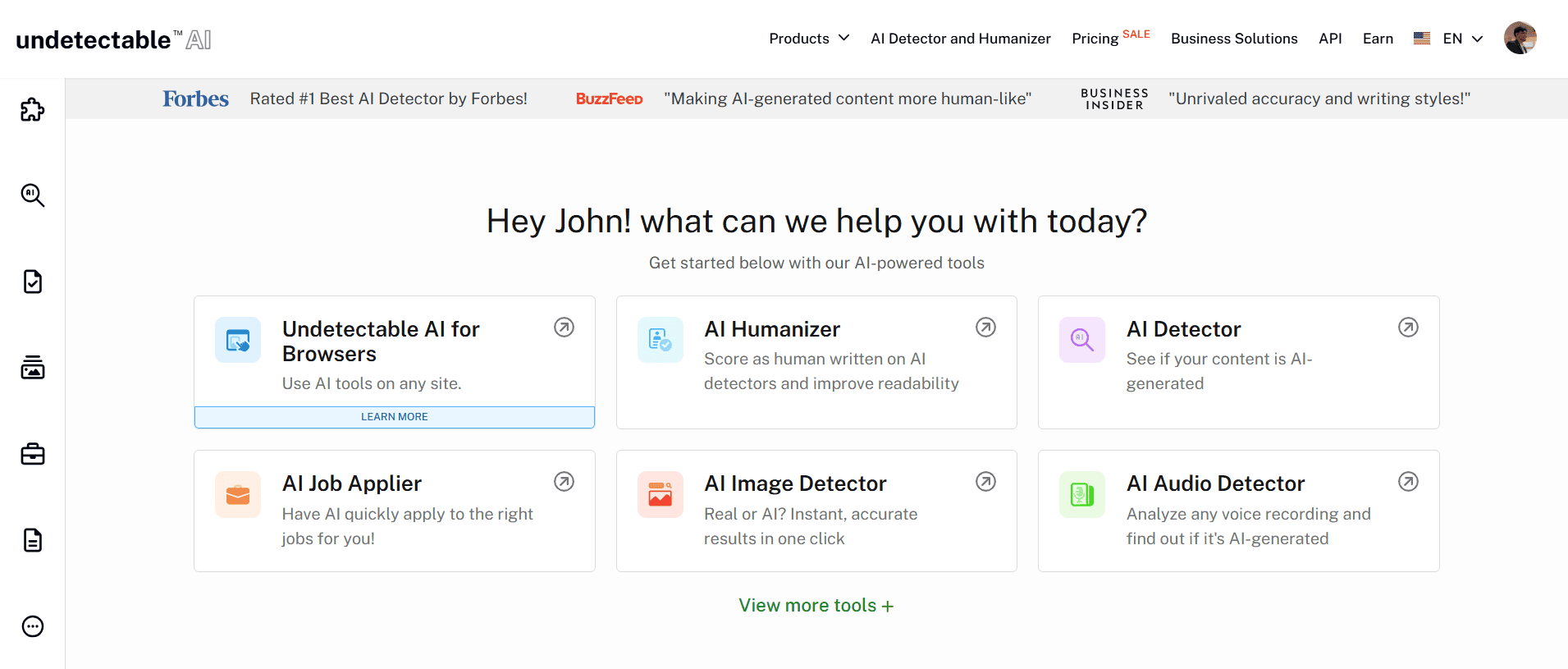Click the AI Audio Detector green icon
The height and width of the screenshot is (669, 1568).
click(1082, 494)
